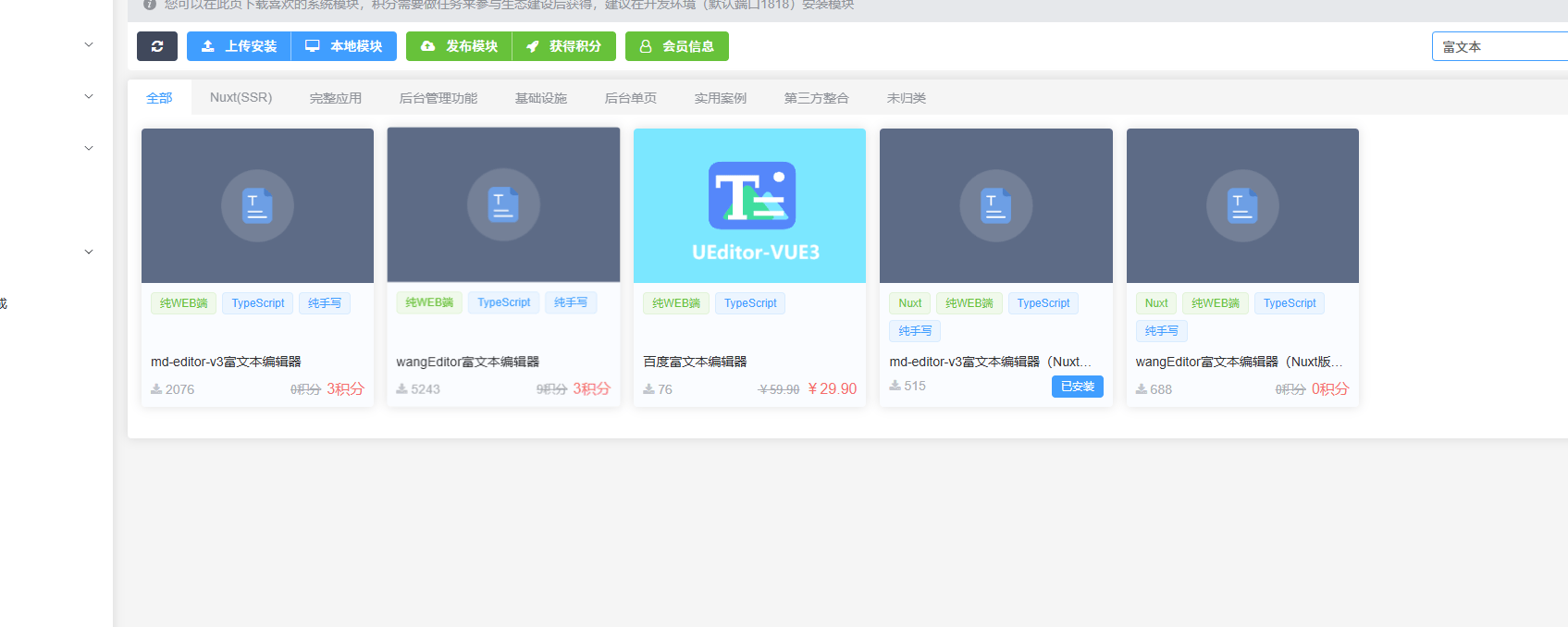Expand the fourth sidebar chevron
Screen dimensions: 1568x627
point(89,252)
